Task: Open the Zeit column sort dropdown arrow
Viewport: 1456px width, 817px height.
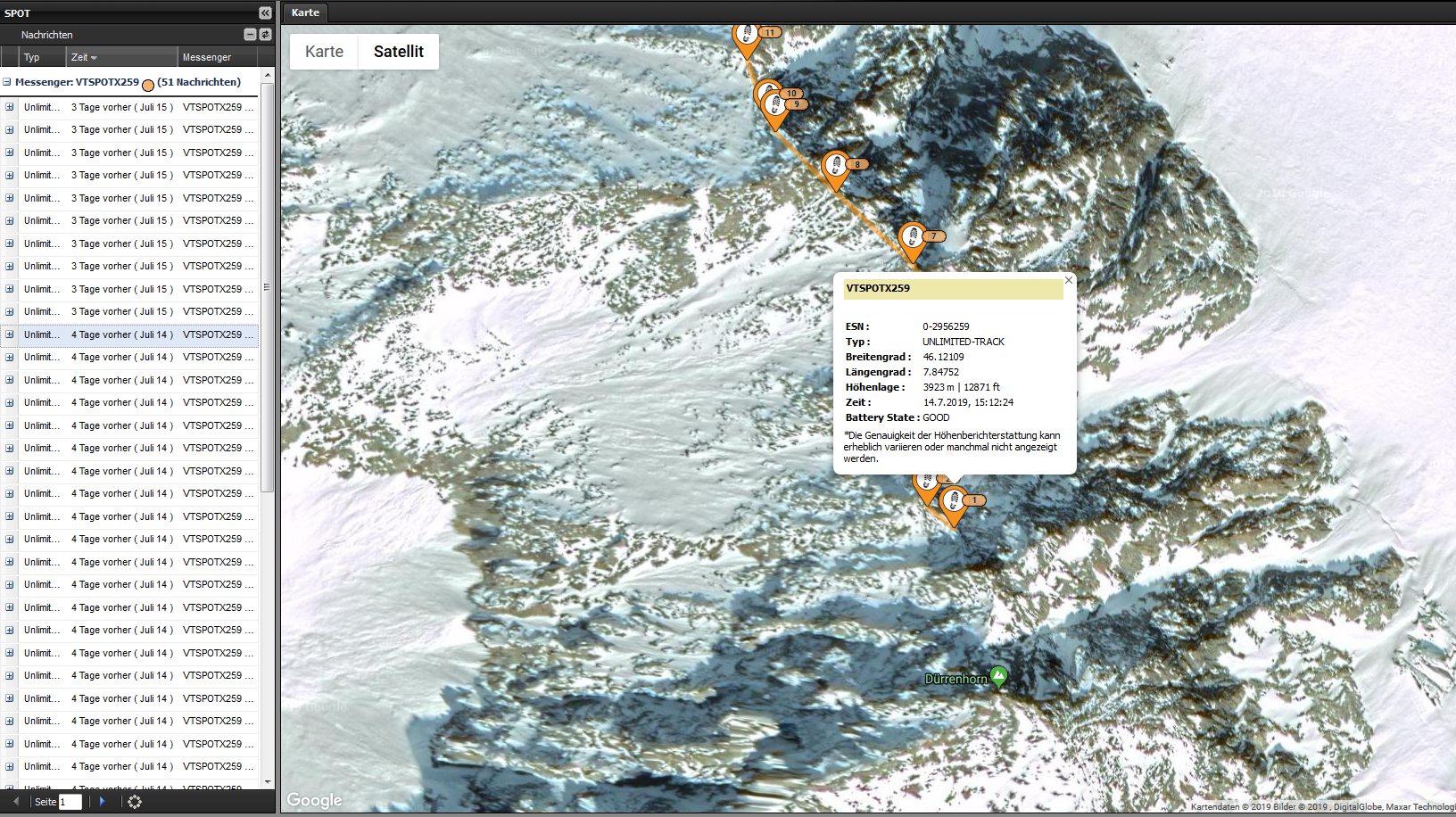Action: 94,58
